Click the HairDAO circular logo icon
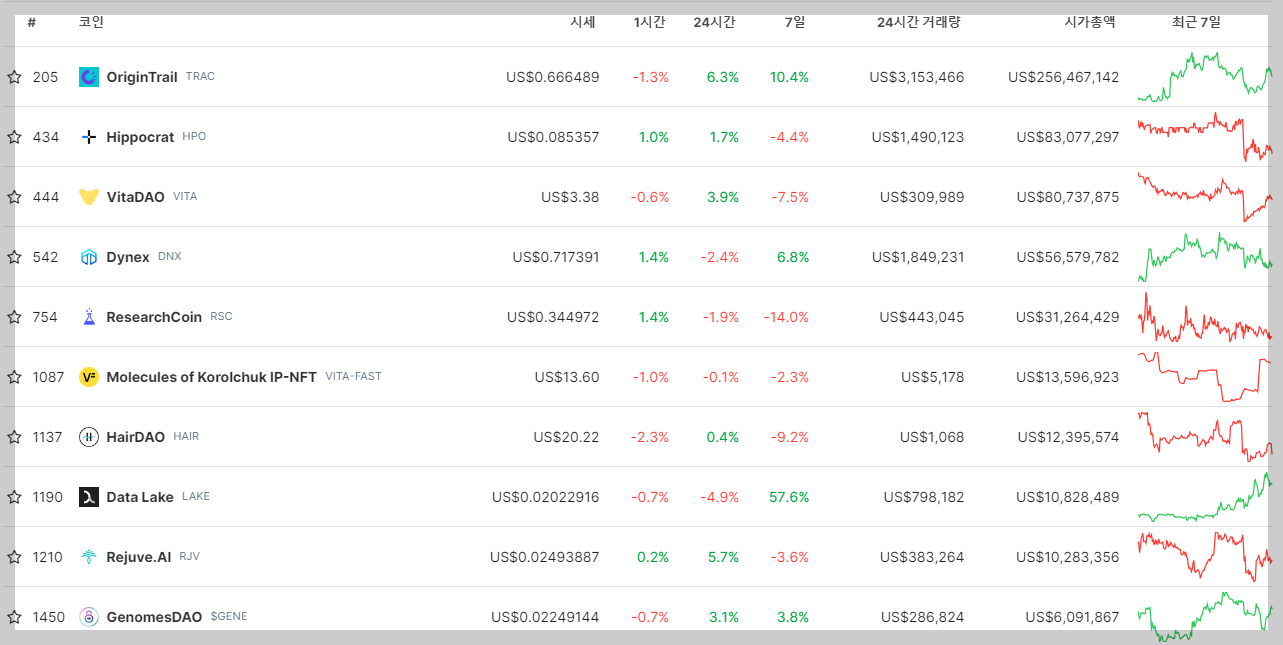The width and height of the screenshot is (1283, 645). [x=89, y=437]
